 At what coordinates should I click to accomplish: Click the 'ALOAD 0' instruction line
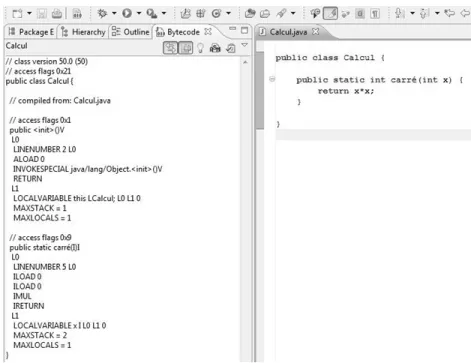pyautogui.click(x=29, y=159)
